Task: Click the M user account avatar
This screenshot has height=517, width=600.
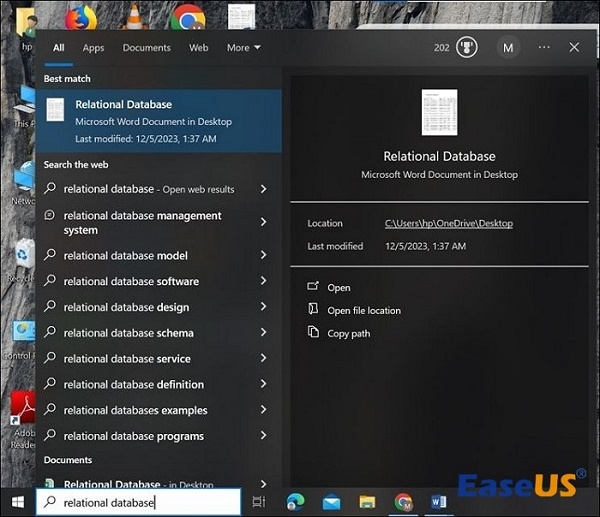Action: (x=508, y=47)
